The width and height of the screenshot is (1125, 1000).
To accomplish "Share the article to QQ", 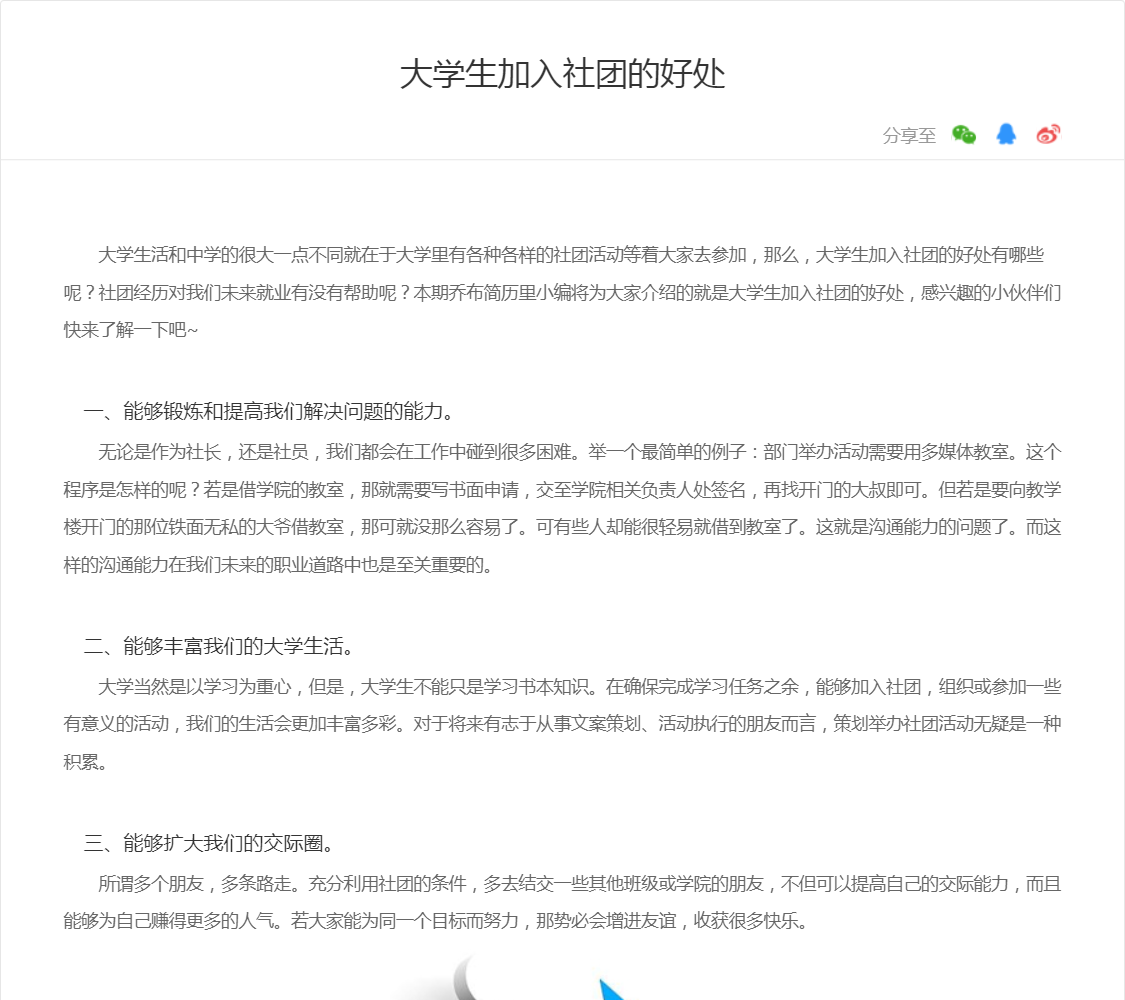I will pos(1006,134).
